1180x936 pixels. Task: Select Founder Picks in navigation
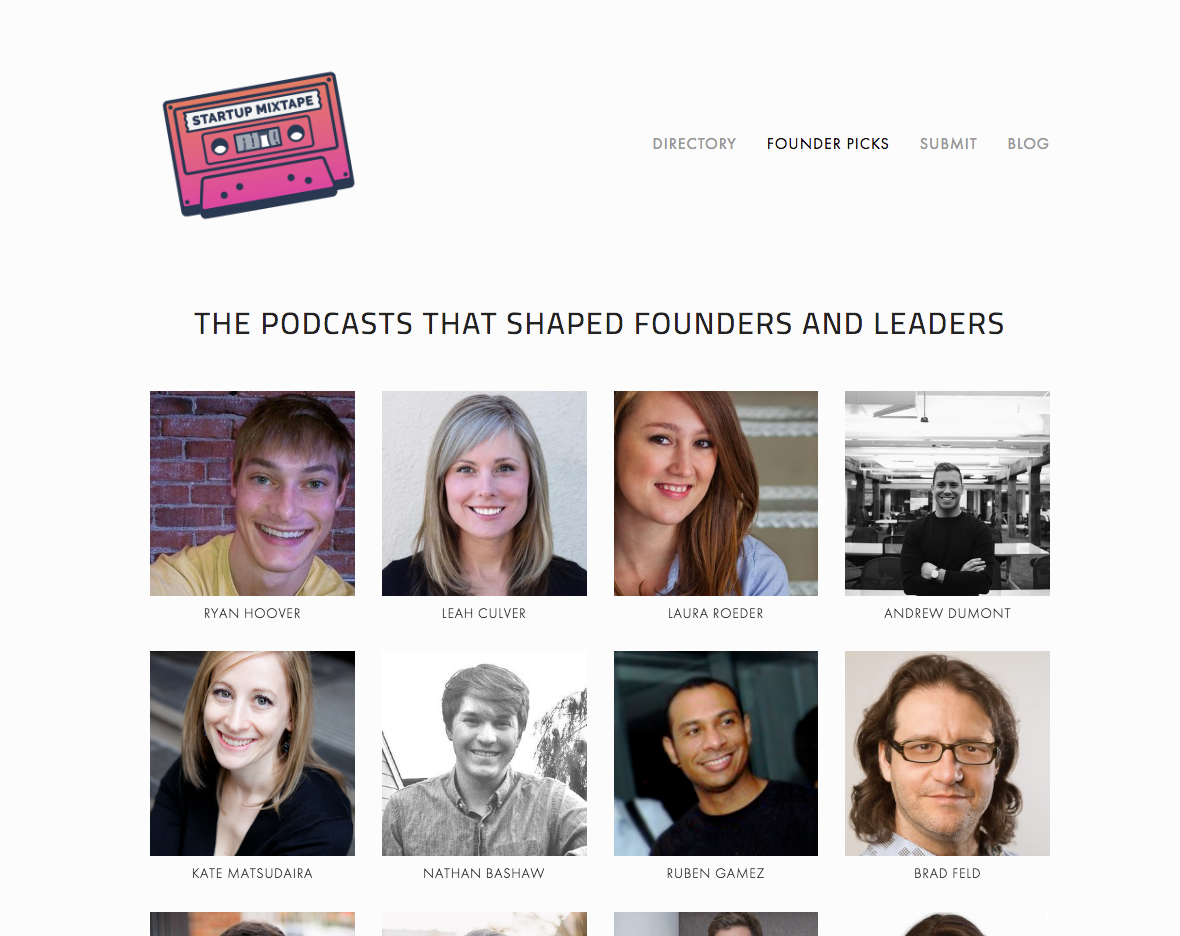tap(828, 144)
